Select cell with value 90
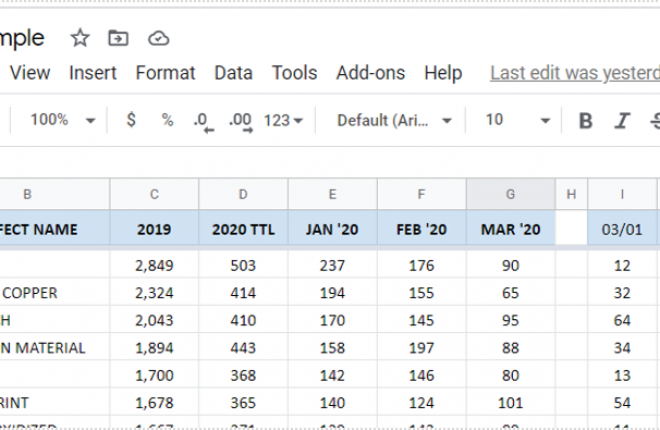The width and height of the screenshot is (660, 430). 511,265
